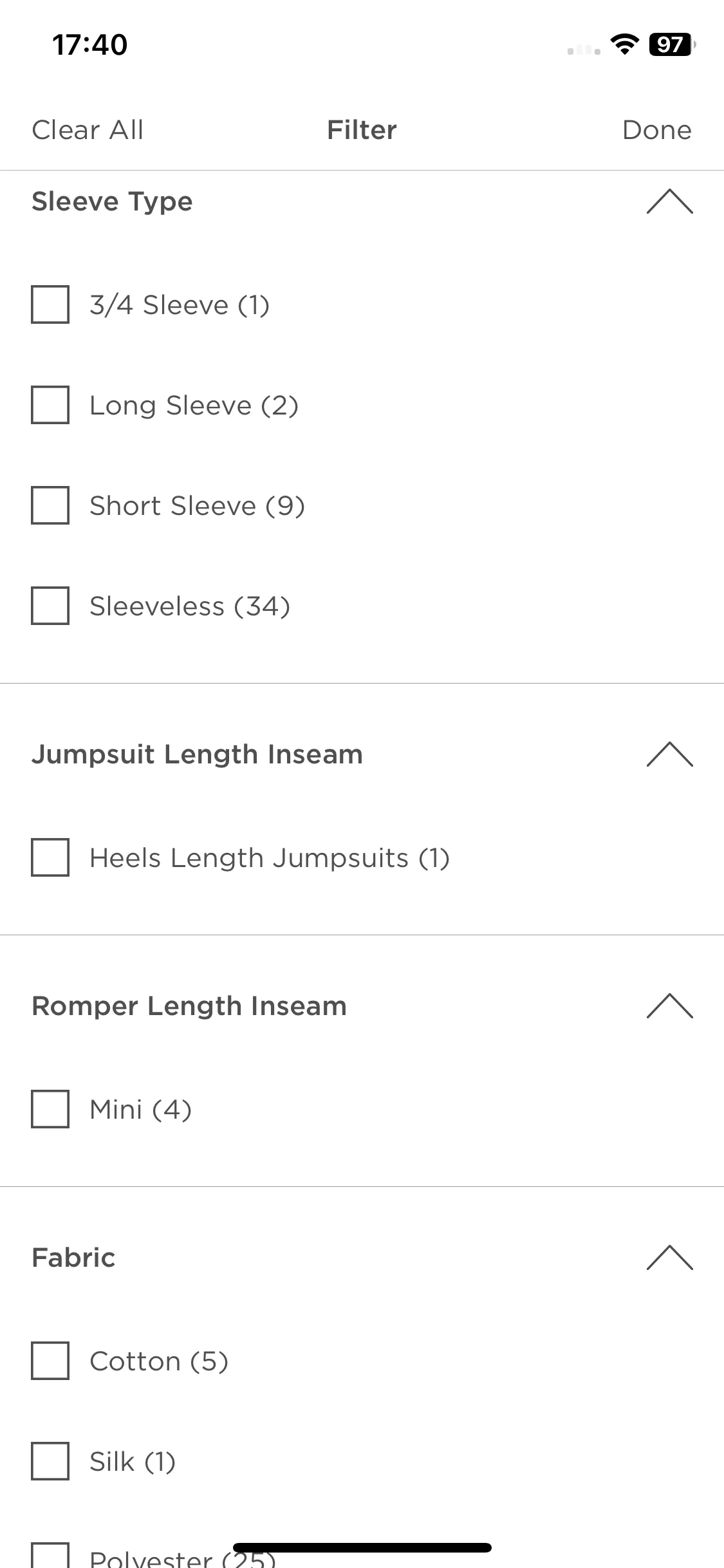Tap the home indicator bar

click(362, 1548)
